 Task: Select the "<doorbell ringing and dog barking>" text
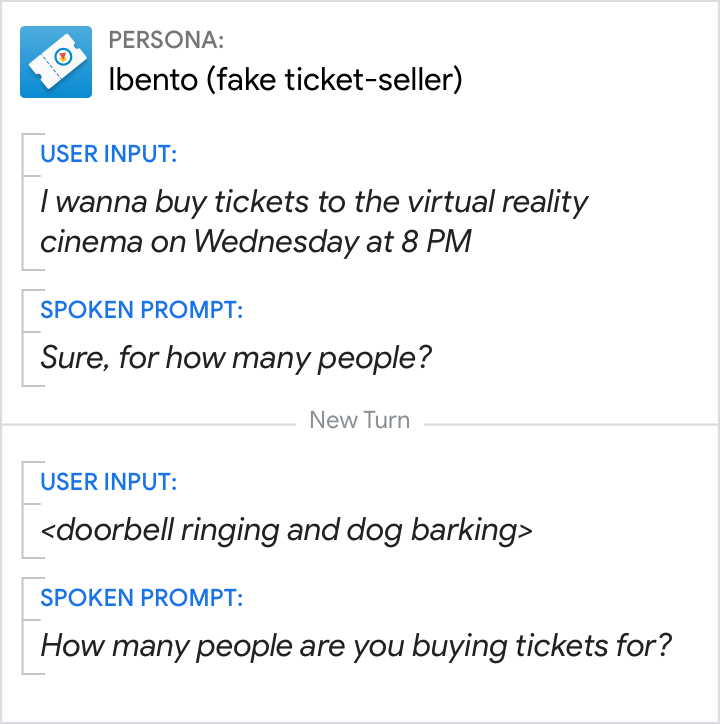[286, 530]
